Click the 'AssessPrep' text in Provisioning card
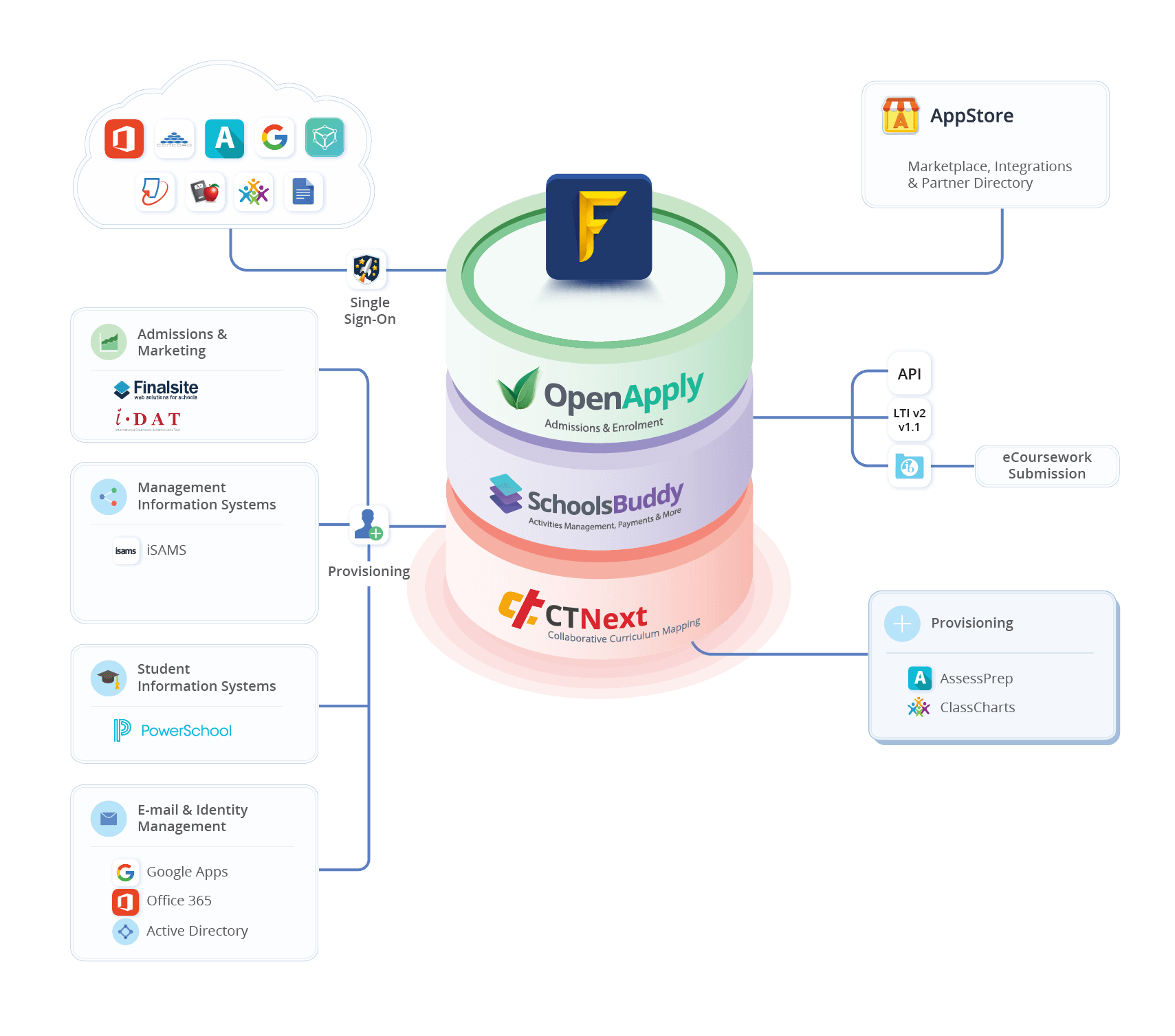1175x1036 pixels. coord(976,679)
